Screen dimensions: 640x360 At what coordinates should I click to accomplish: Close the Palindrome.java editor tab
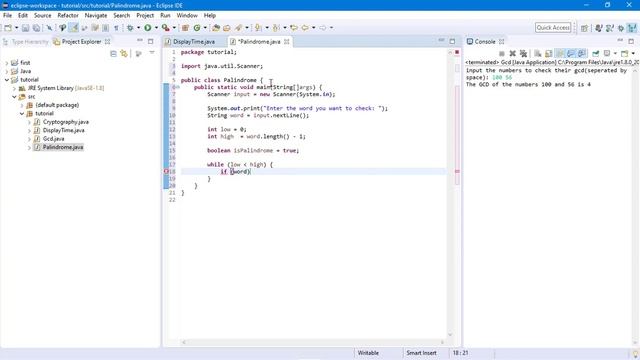pos(287,42)
